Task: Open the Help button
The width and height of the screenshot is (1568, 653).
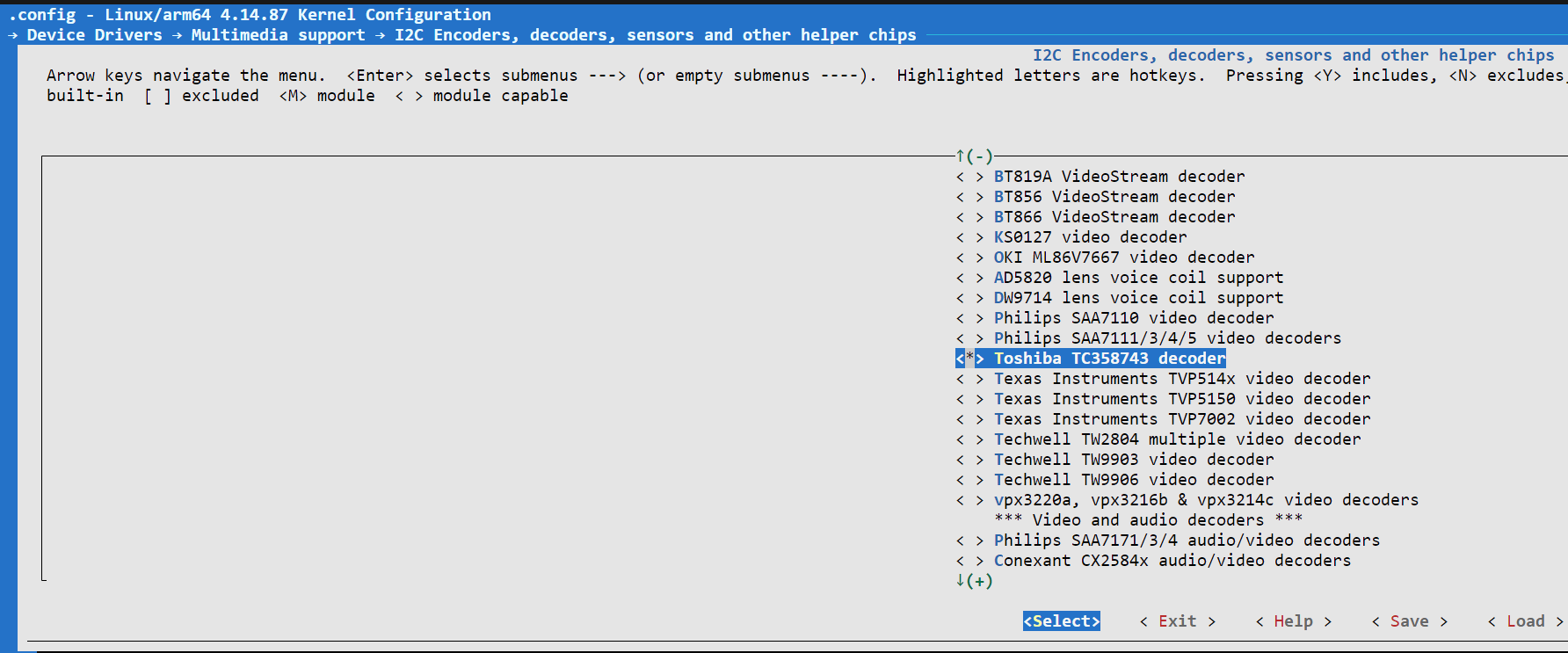Action: point(1294,621)
